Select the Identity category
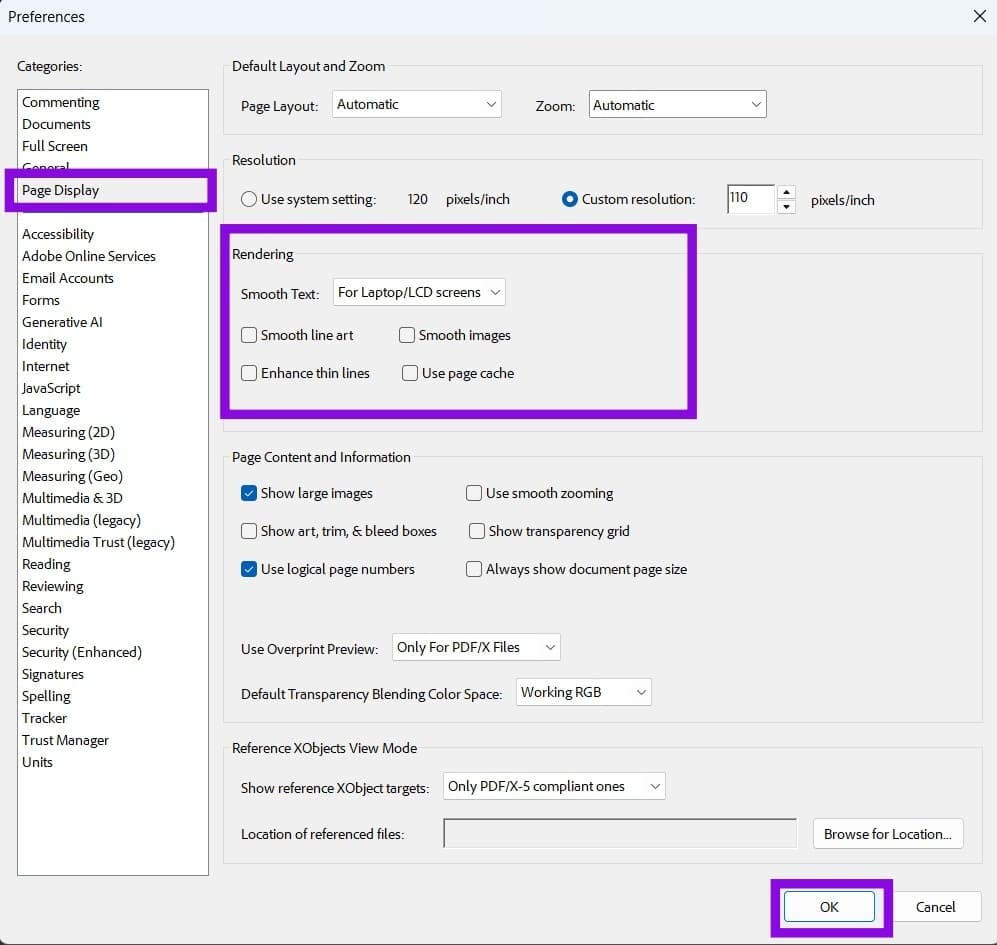 coord(45,344)
